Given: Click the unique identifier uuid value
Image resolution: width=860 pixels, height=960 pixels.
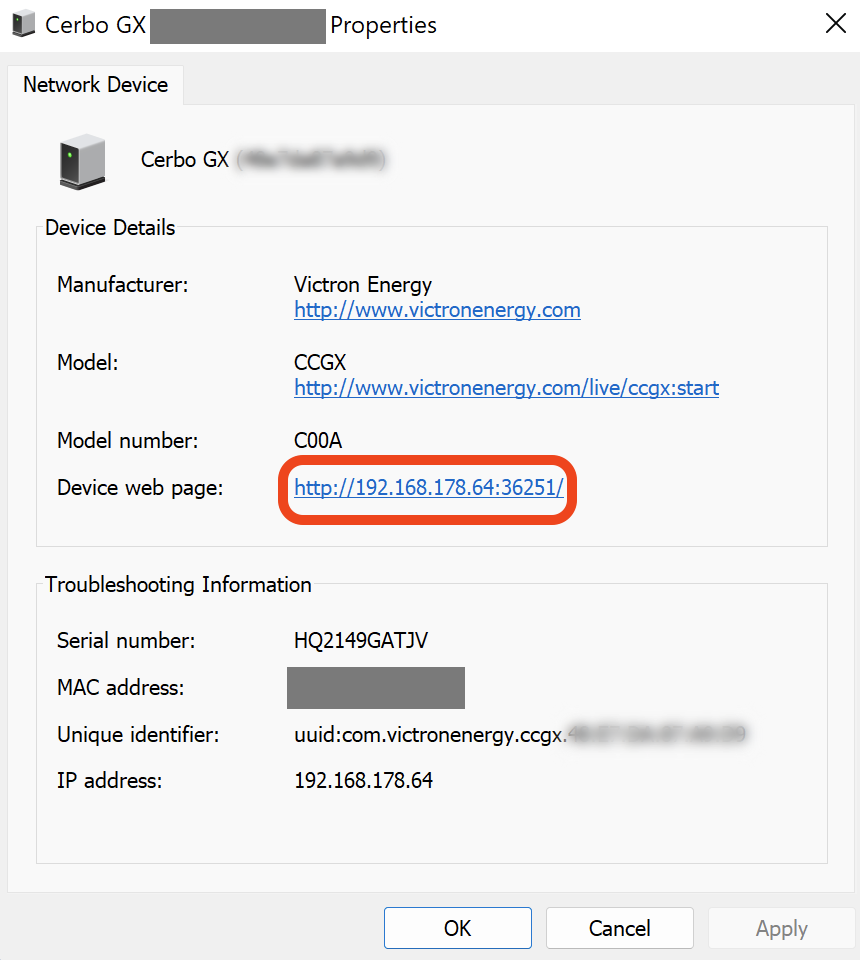Looking at the screenshot, I should pyautogui.click(x=430, y=735).
